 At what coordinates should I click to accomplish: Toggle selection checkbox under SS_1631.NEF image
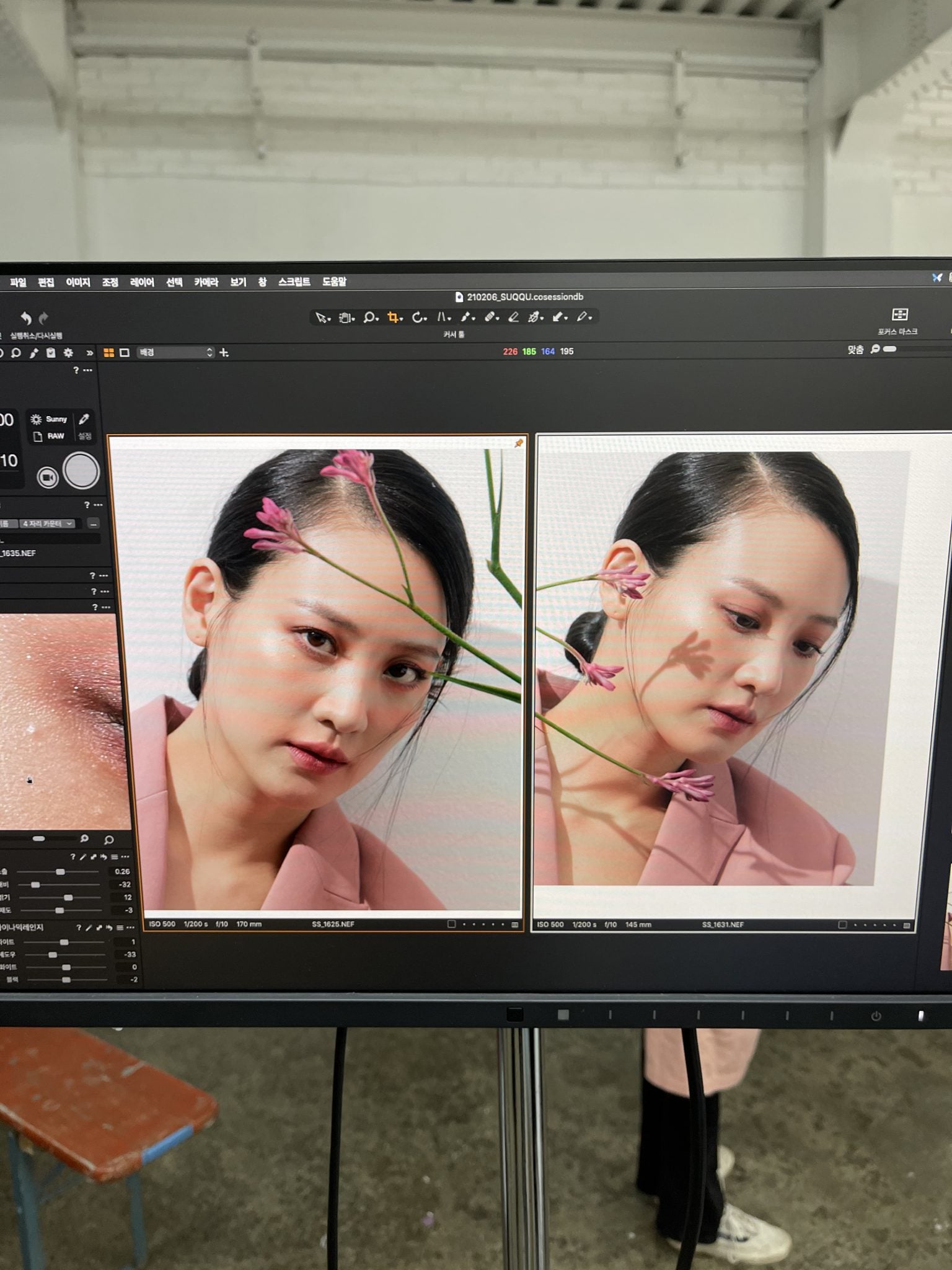coord(842,925)
